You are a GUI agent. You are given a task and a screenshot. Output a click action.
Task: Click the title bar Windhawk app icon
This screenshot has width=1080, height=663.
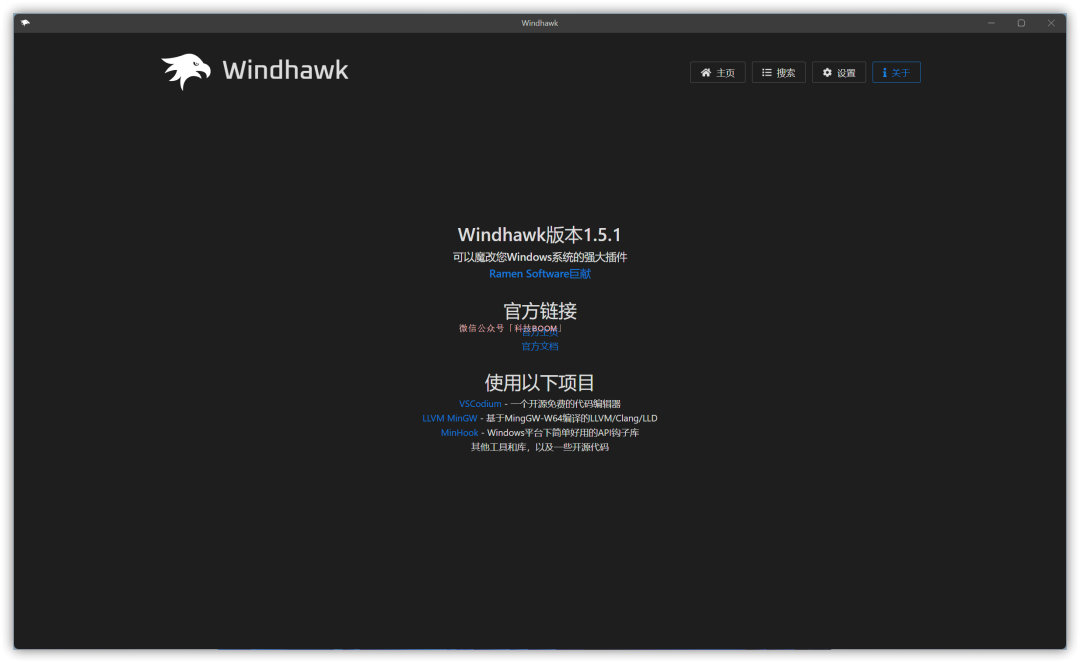pos(25,23)
